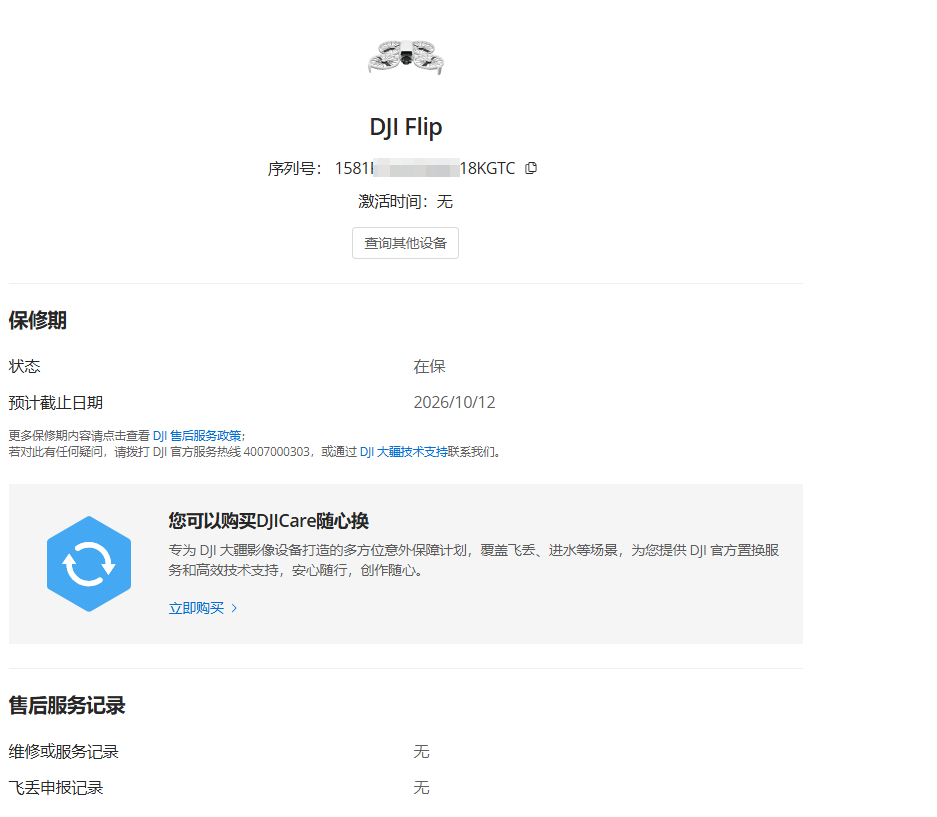Click the DJI Flip product title
The height and width of the screenshot is (817, 937).
406,127
